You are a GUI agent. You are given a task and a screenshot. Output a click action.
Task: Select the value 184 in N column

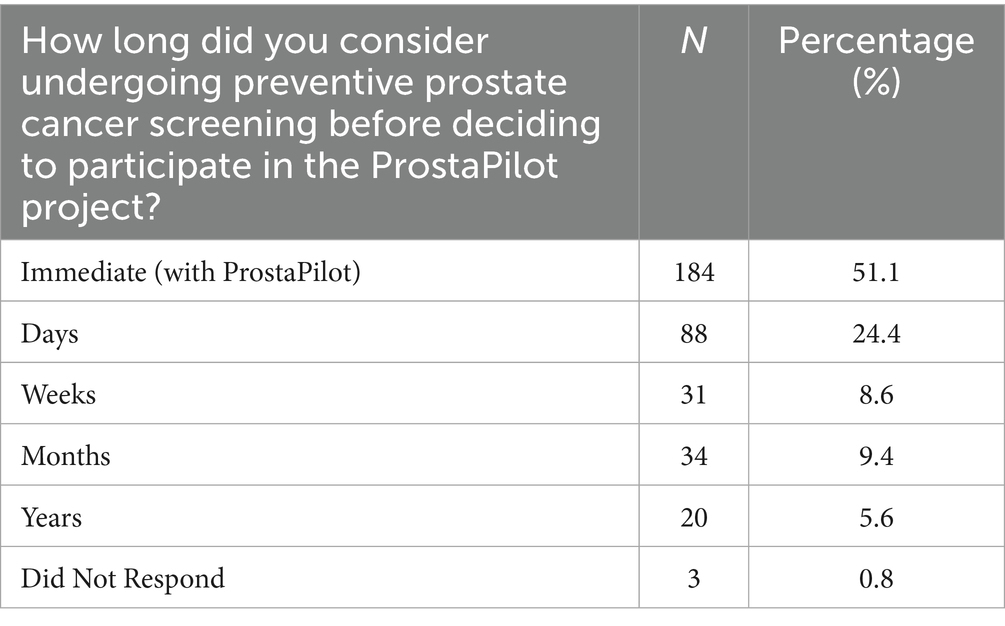point(694,272)
